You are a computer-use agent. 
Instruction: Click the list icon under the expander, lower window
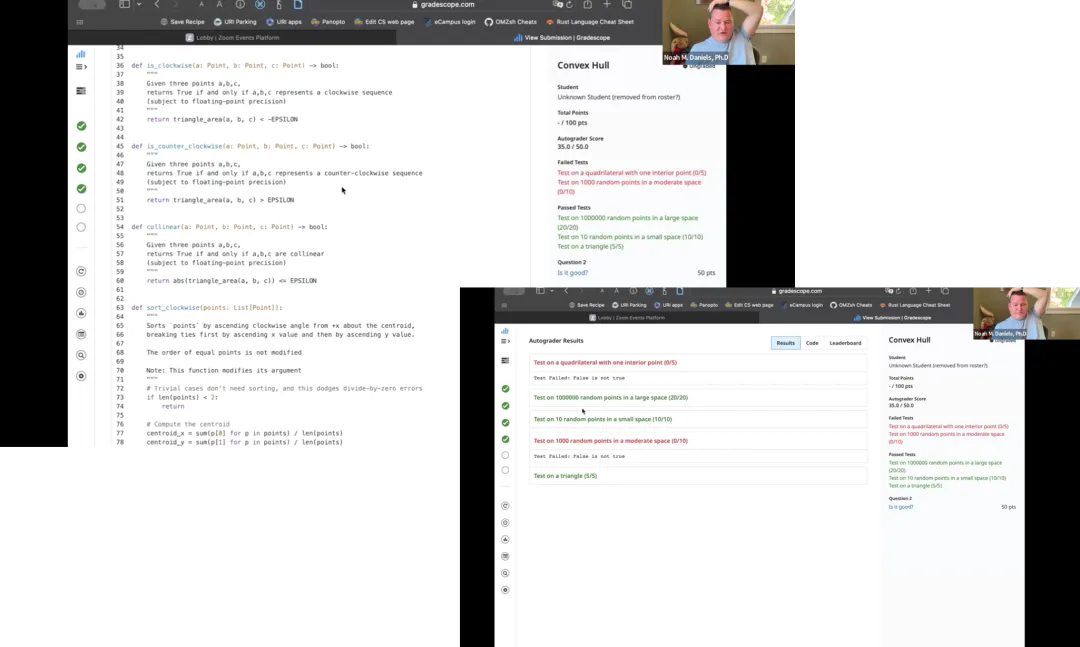point(505,360)
